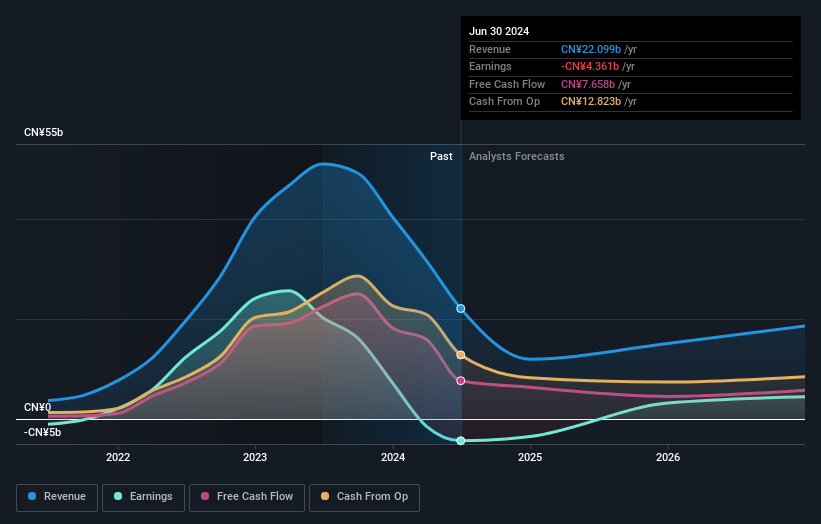The image size is (821, 524).
Task: Toggle the Cash From Op legend button
Action: coord(364,497)
